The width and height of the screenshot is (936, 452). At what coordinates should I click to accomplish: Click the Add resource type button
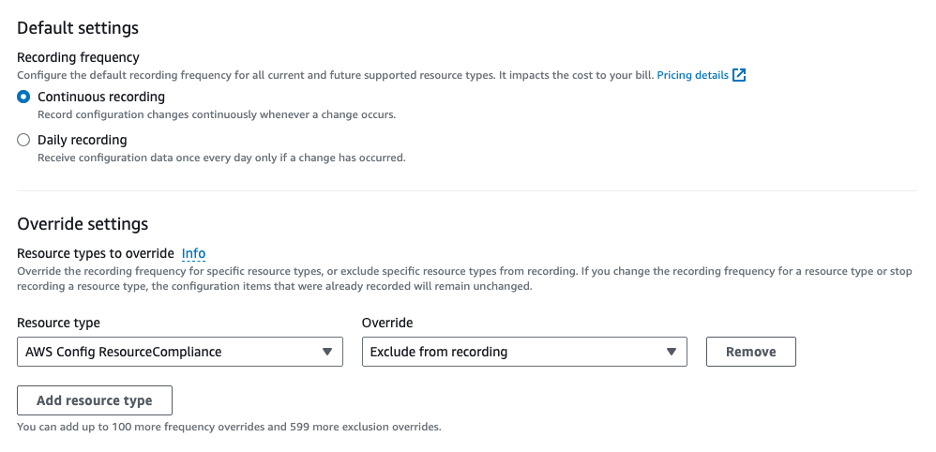point(95,400)
